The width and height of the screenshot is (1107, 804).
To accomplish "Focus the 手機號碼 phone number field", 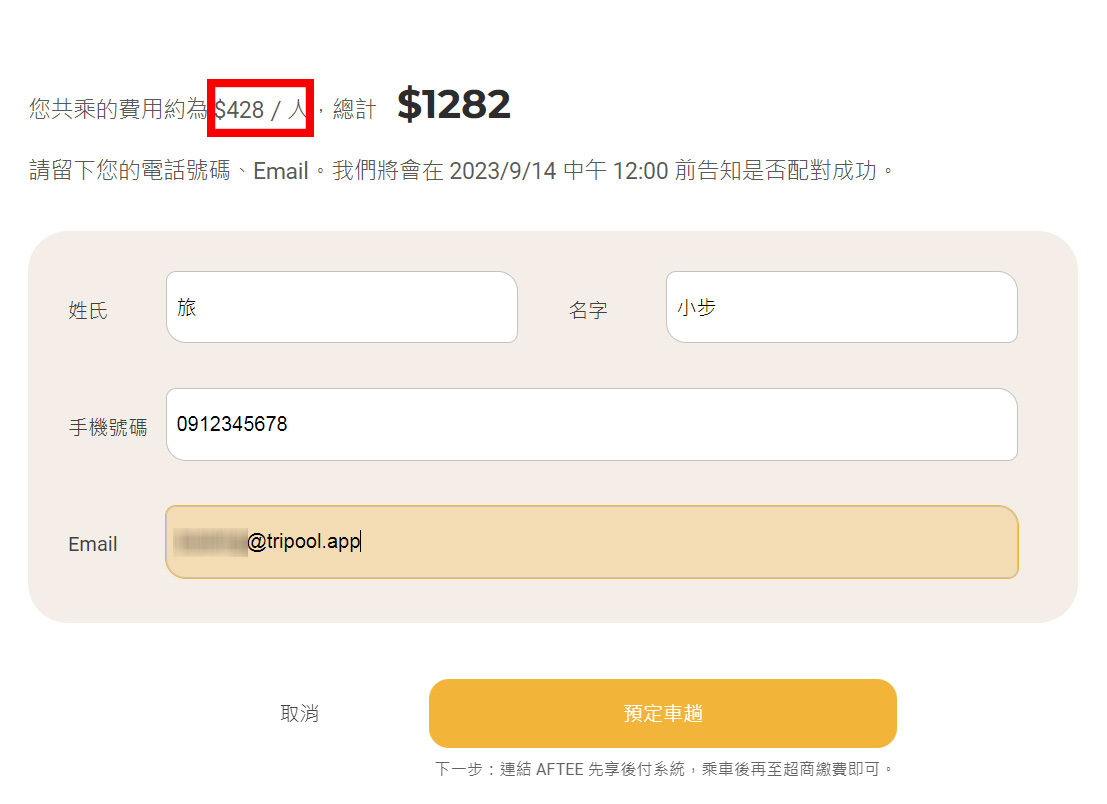I will pos(591,425).
